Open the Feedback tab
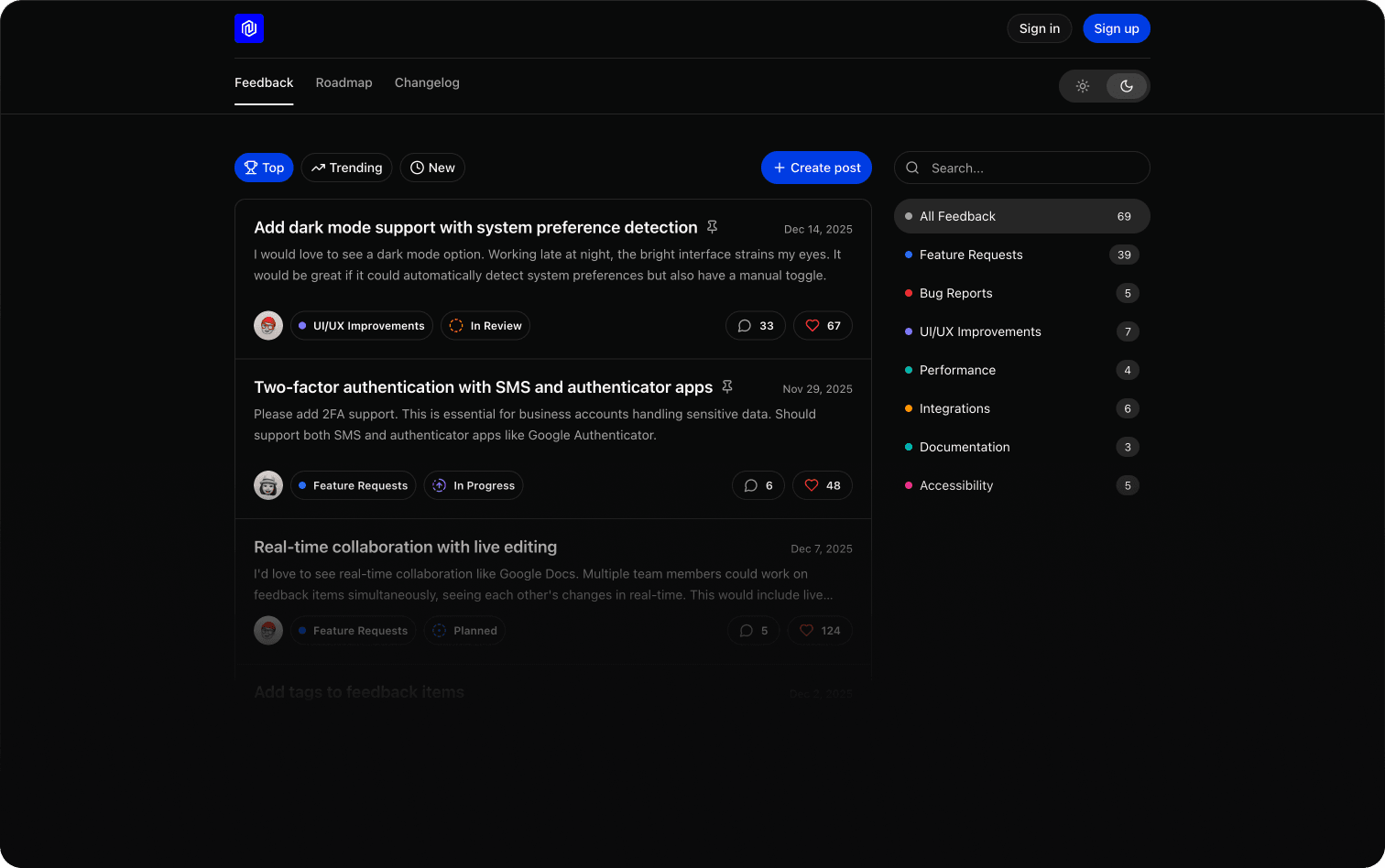The width and height of the screenshot is (1385, 868). click(x=264, y=82)
